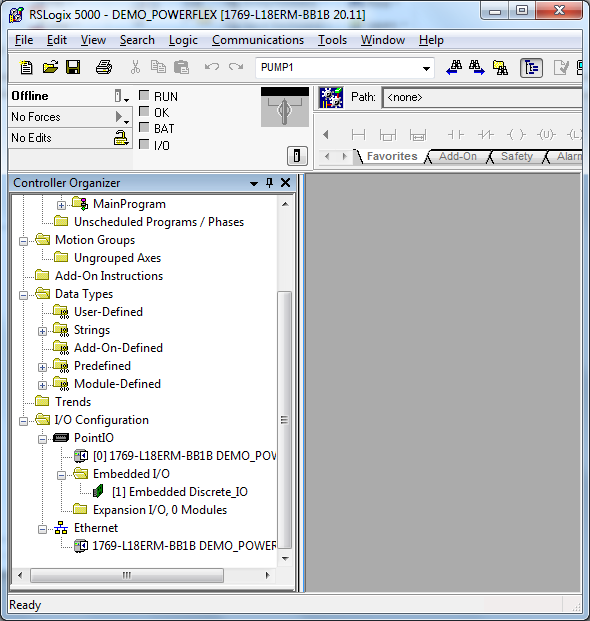Screen dimensions: 590x621
Task: Toggle the Controller Organizer toolbar icon
Action: 531,68
